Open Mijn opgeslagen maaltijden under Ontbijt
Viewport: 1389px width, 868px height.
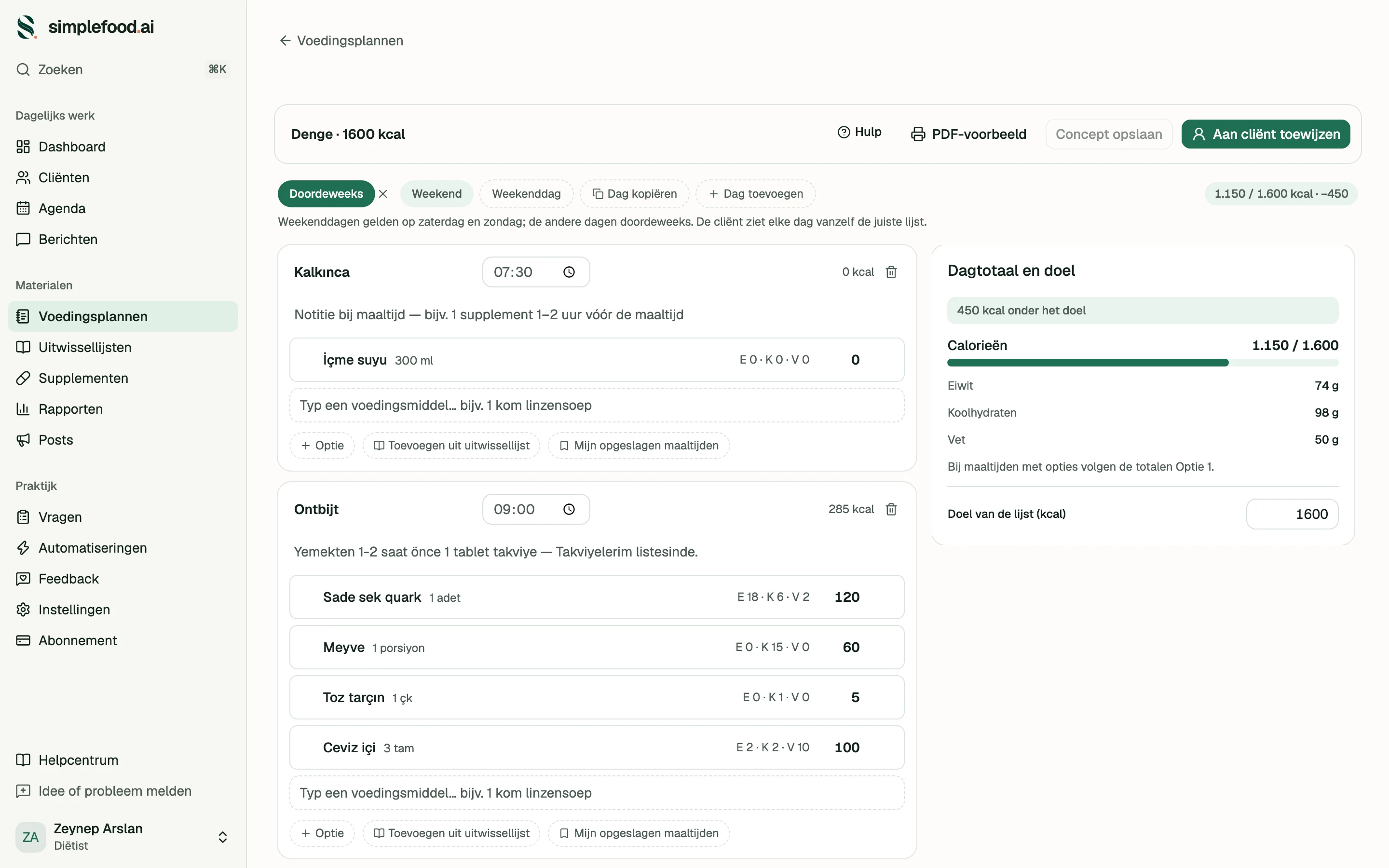(x=638, y=833)
